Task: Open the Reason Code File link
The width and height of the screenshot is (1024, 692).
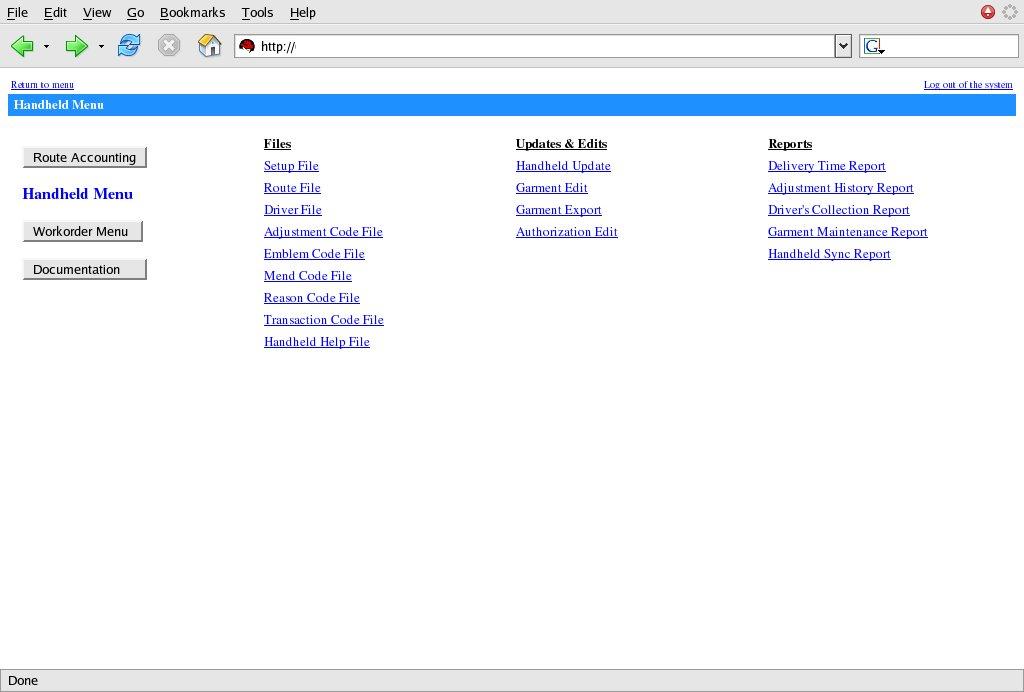Action: pos(312,298)
